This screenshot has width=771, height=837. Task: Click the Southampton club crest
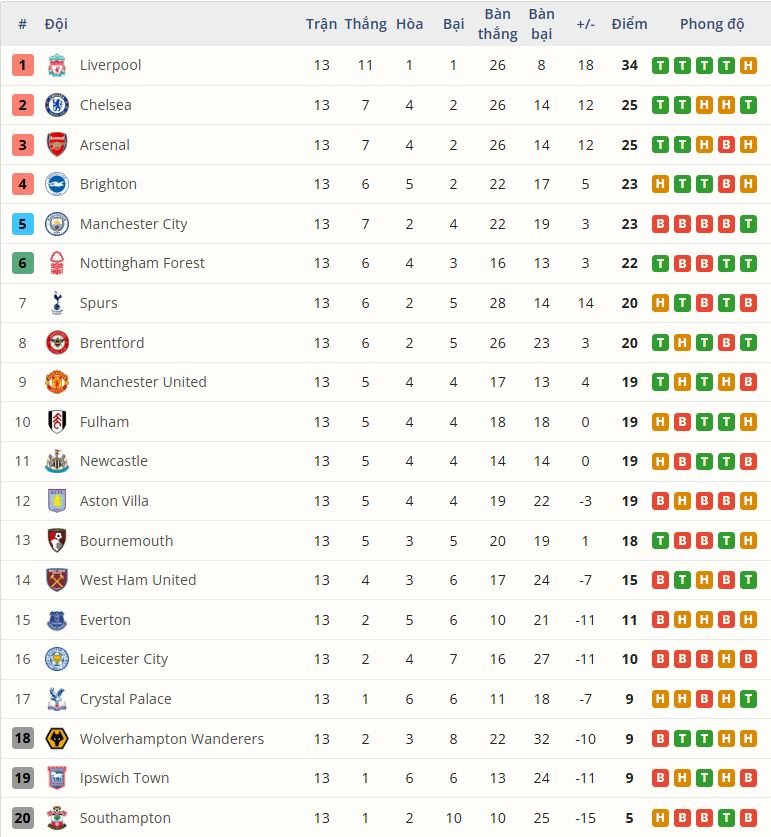pos(57,817)
